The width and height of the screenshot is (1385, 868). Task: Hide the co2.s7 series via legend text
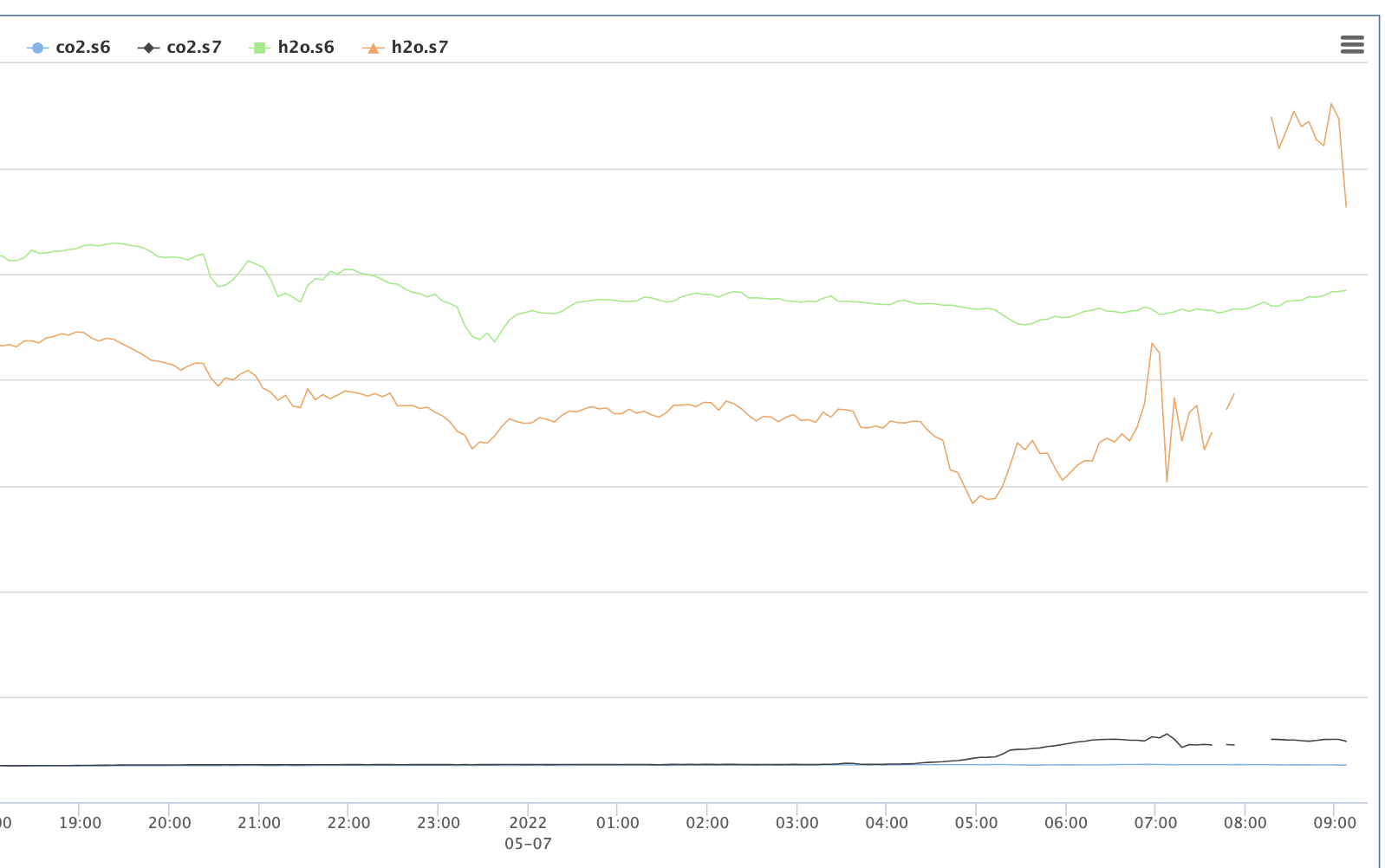pyautogui.click(x=193, y=48)
